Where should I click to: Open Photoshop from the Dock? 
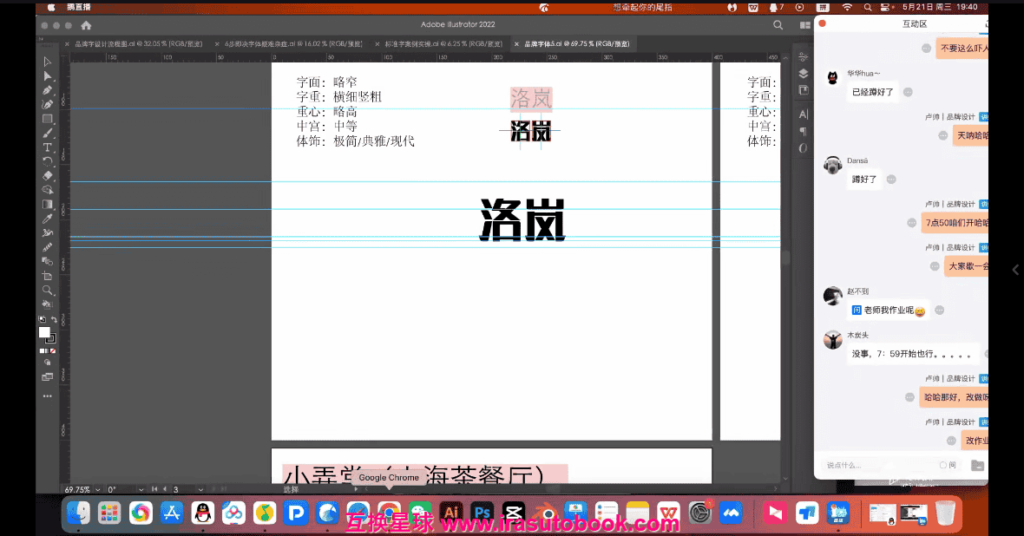pos(482,514)
